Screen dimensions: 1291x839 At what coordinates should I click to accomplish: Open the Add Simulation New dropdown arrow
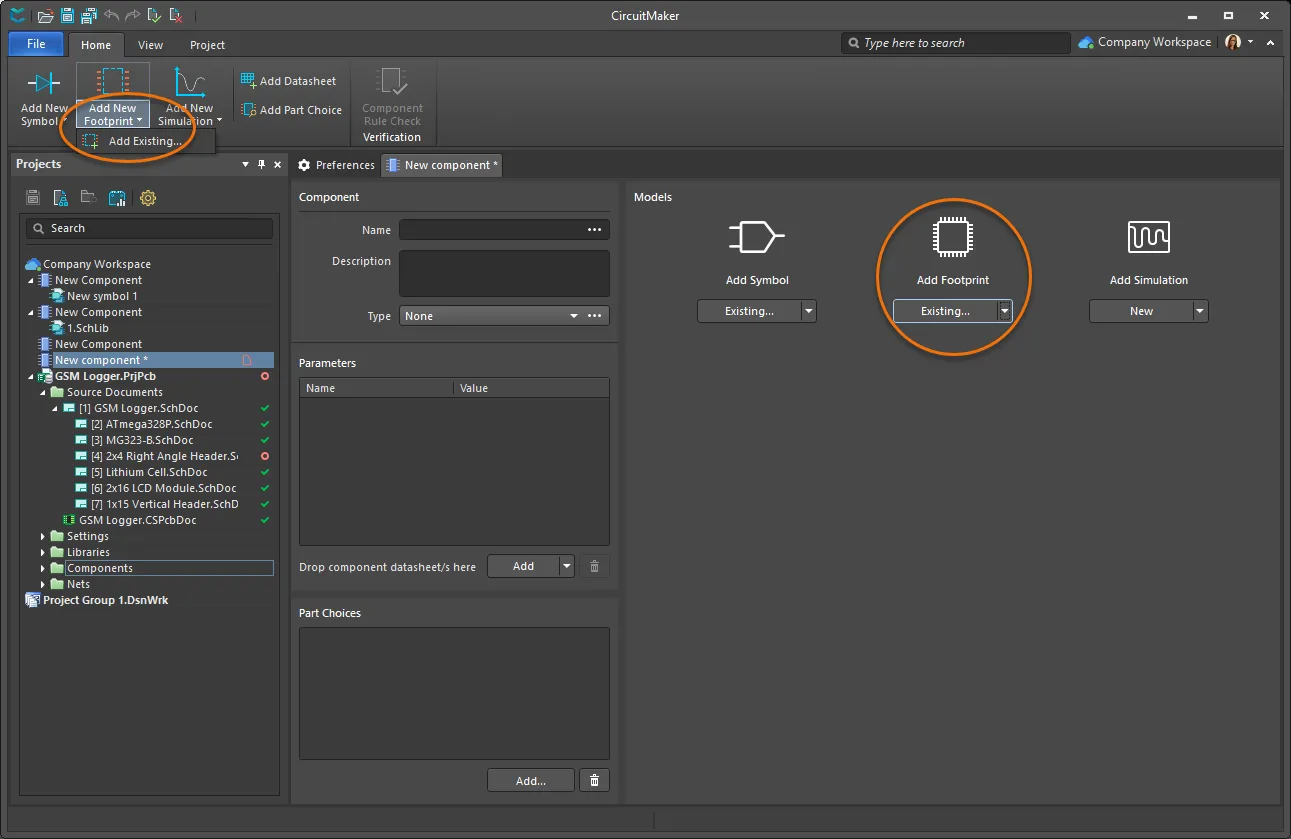coord(1200,312)
